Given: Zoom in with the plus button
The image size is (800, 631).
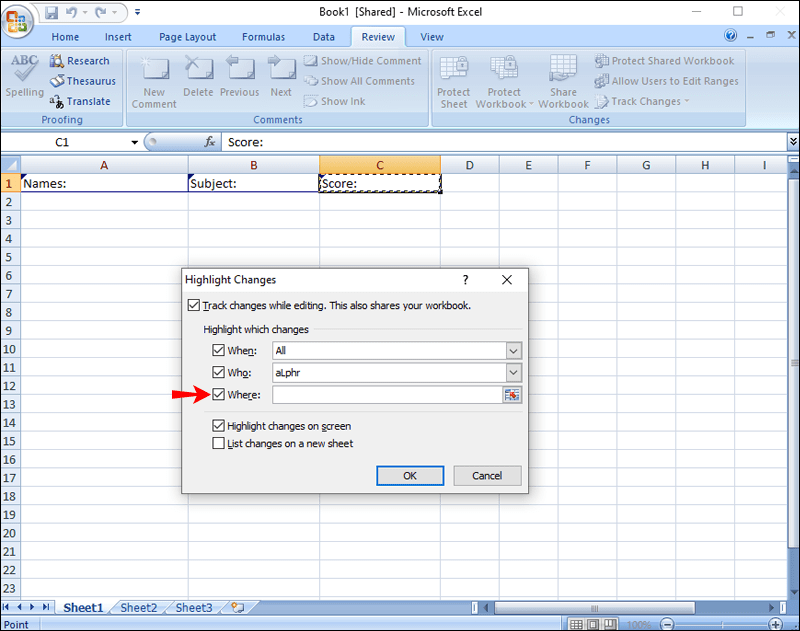Looking at the screenshot, I should [775, 624].
